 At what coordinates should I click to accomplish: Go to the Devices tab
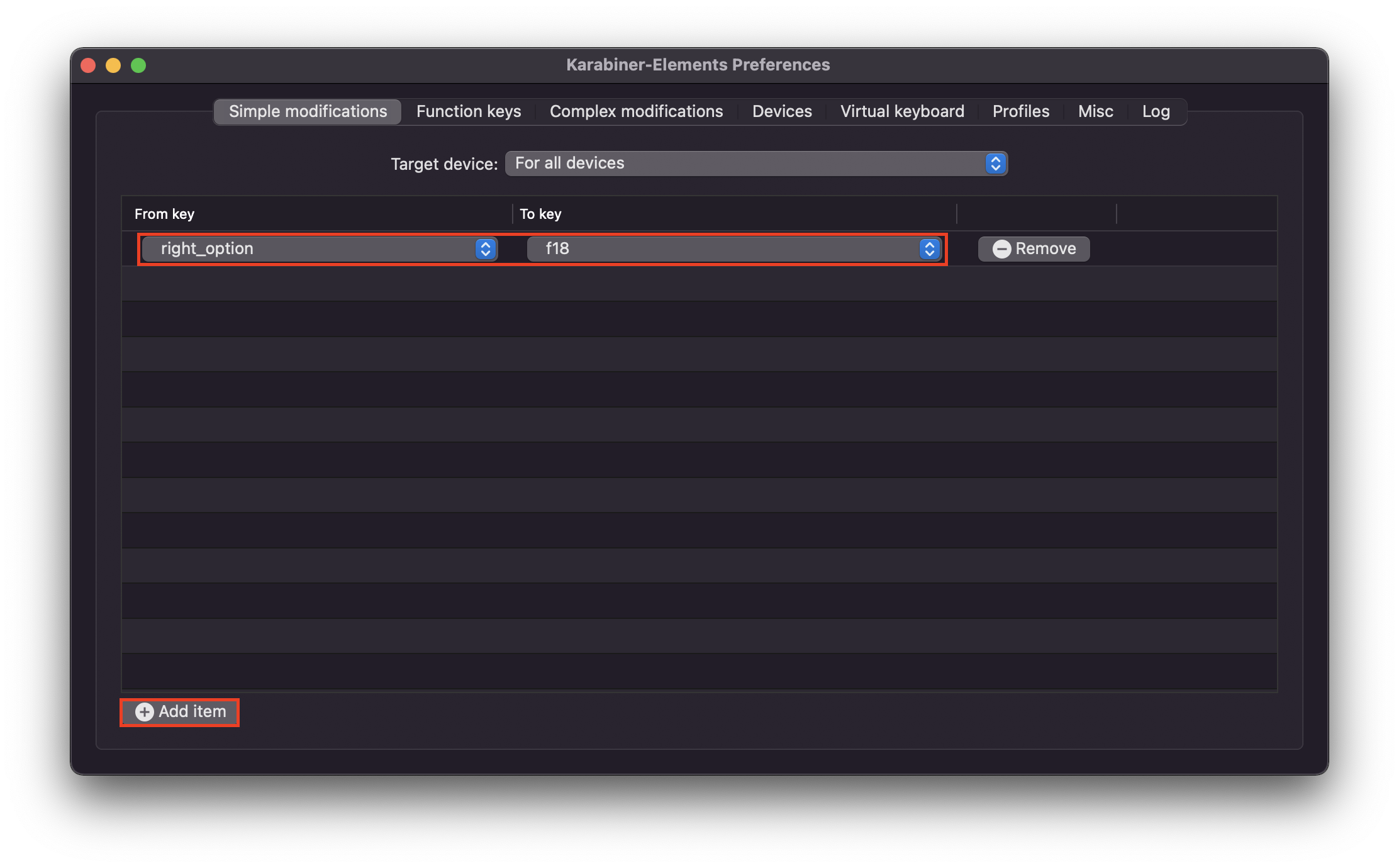pos(782,112)
